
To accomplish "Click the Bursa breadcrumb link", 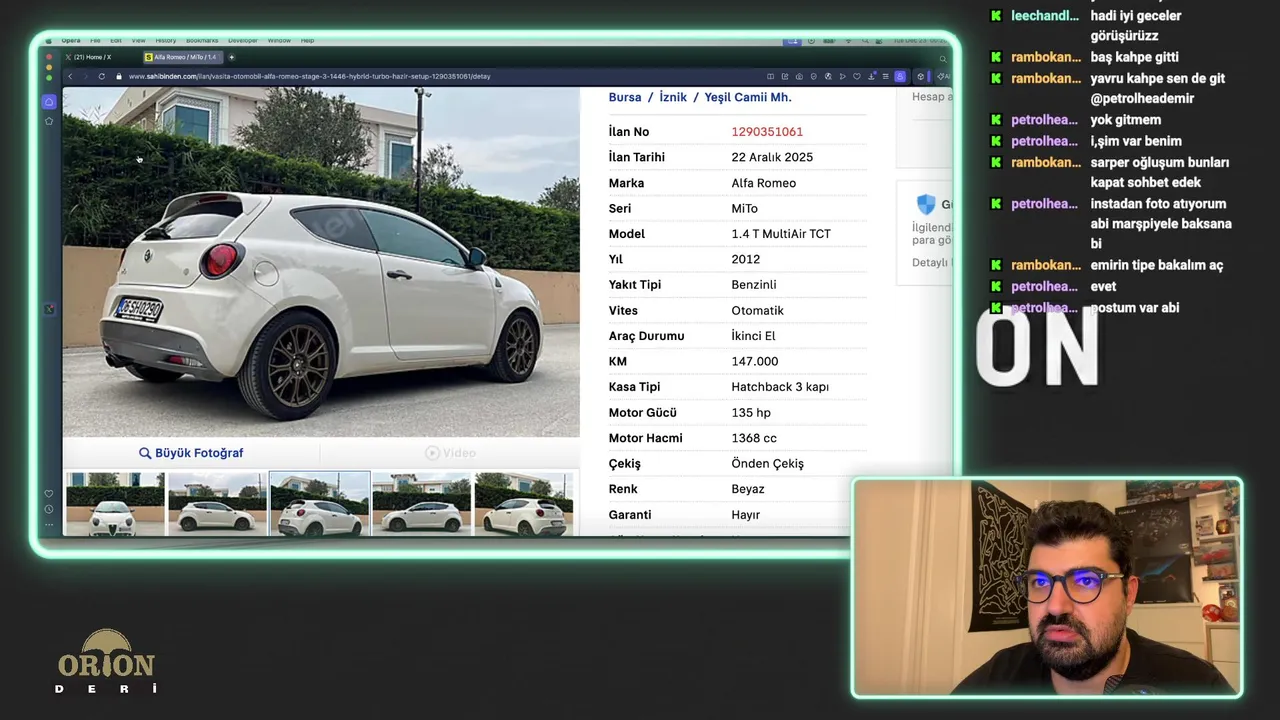I will [625, 97].
